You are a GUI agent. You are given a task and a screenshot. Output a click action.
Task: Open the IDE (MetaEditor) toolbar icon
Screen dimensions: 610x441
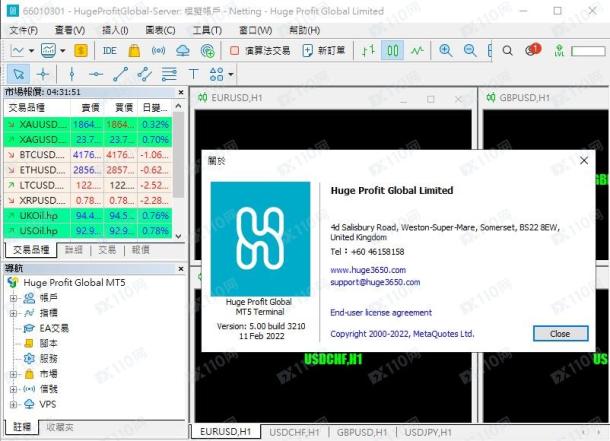click(110, 51)
